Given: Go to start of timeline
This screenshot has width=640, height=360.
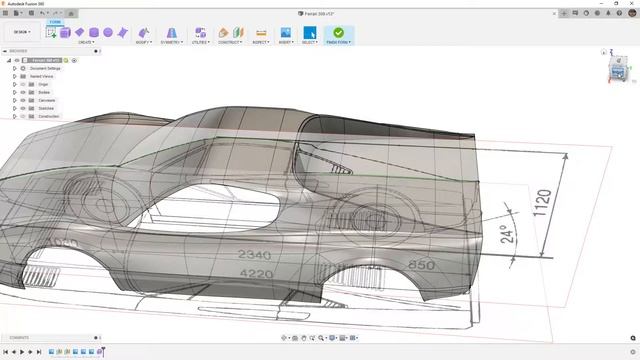Looking at the screenshot, I should [5, 352].
